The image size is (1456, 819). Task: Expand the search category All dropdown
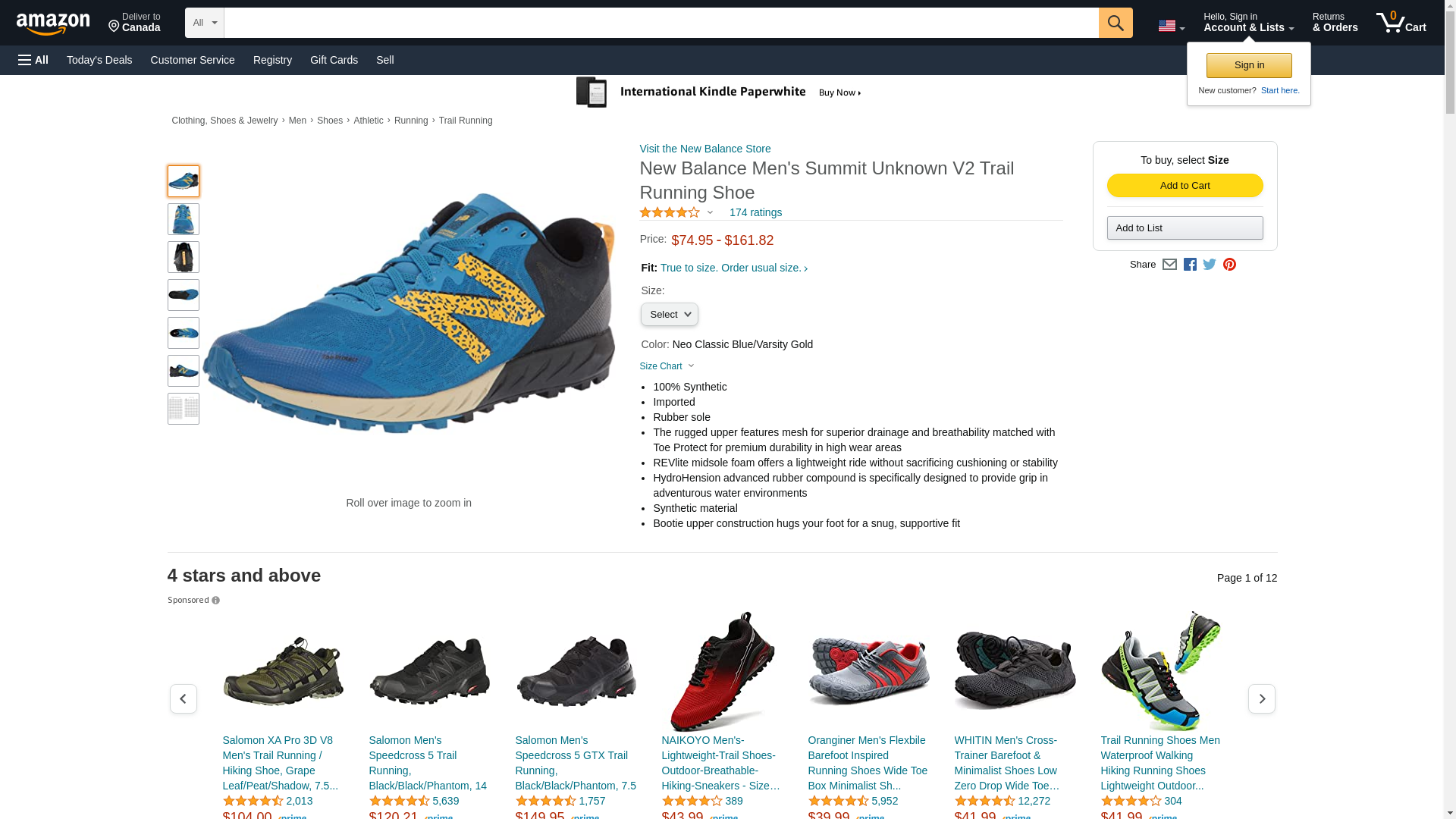tap(205, 23)
